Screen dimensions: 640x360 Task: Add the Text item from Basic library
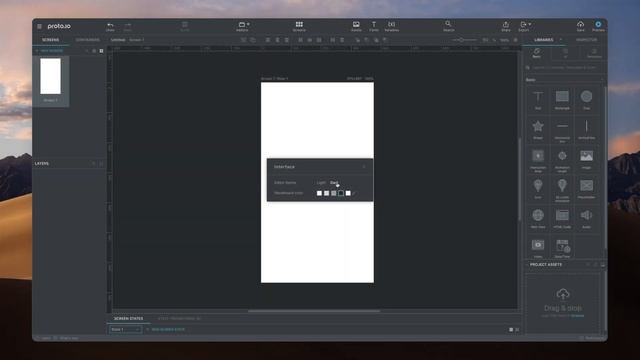(538, 100)
